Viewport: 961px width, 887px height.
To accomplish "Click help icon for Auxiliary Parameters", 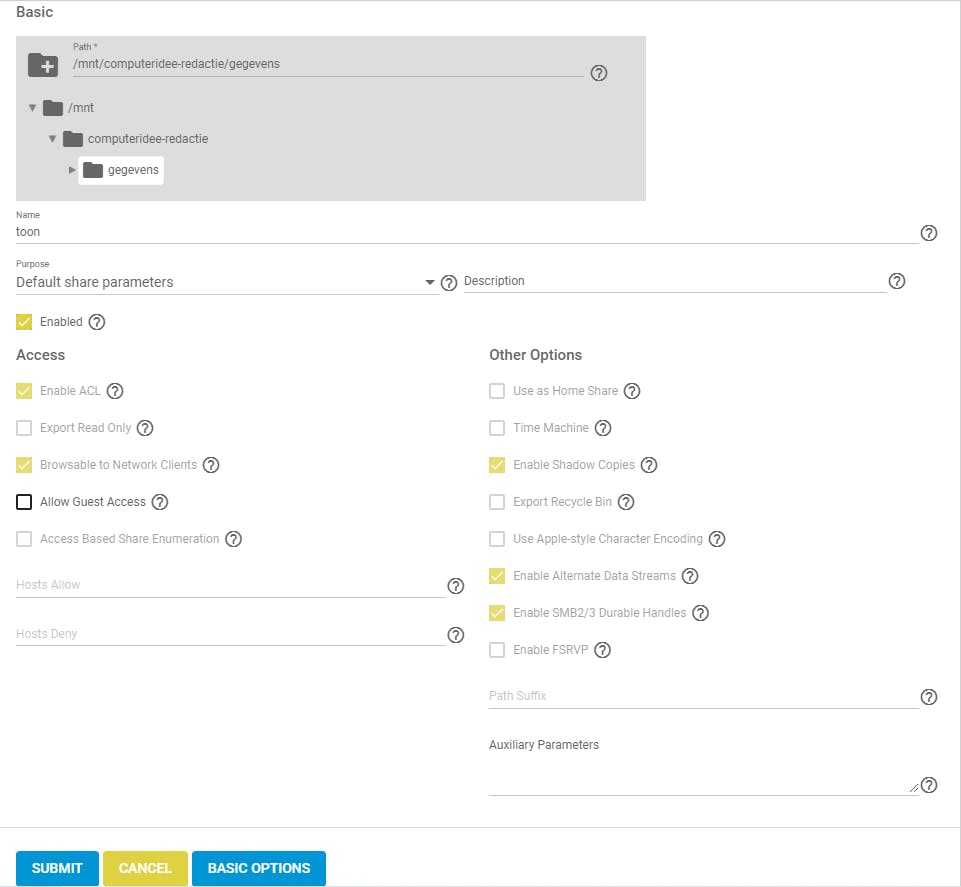I will pyautogui.click(x=928, y=785).
